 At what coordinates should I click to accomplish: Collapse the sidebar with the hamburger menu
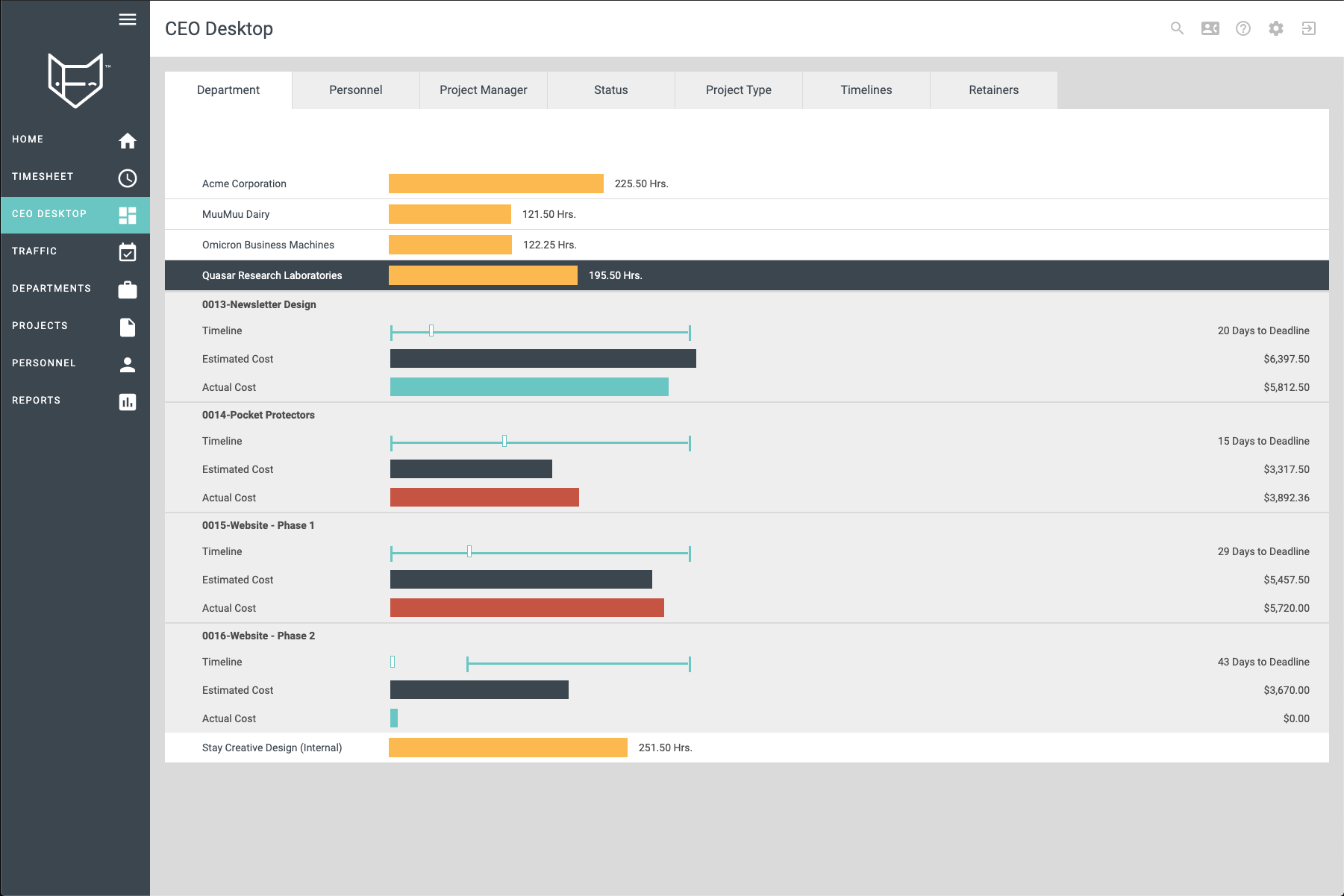[128, 19]
